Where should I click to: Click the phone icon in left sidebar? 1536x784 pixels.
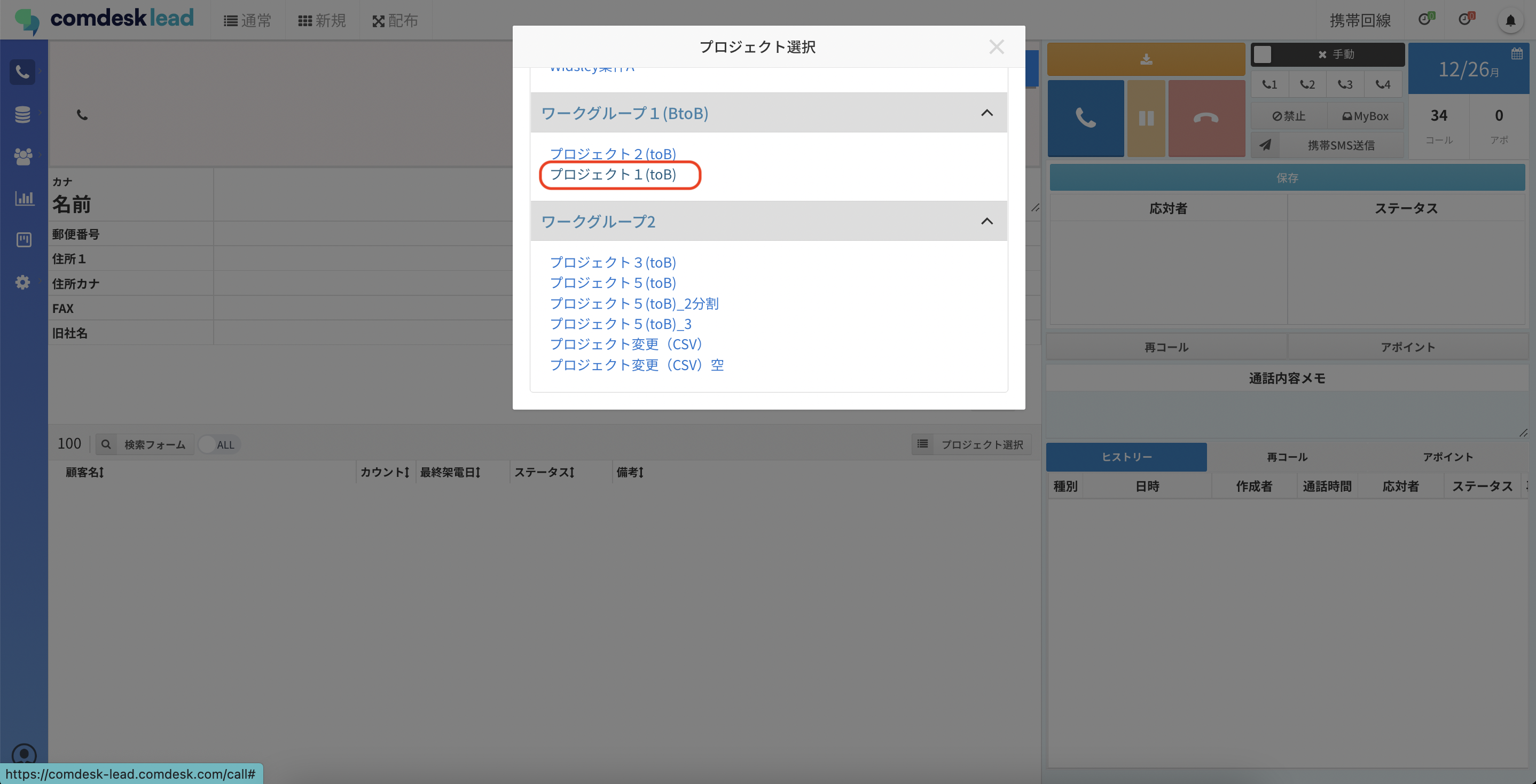[22, 72]
